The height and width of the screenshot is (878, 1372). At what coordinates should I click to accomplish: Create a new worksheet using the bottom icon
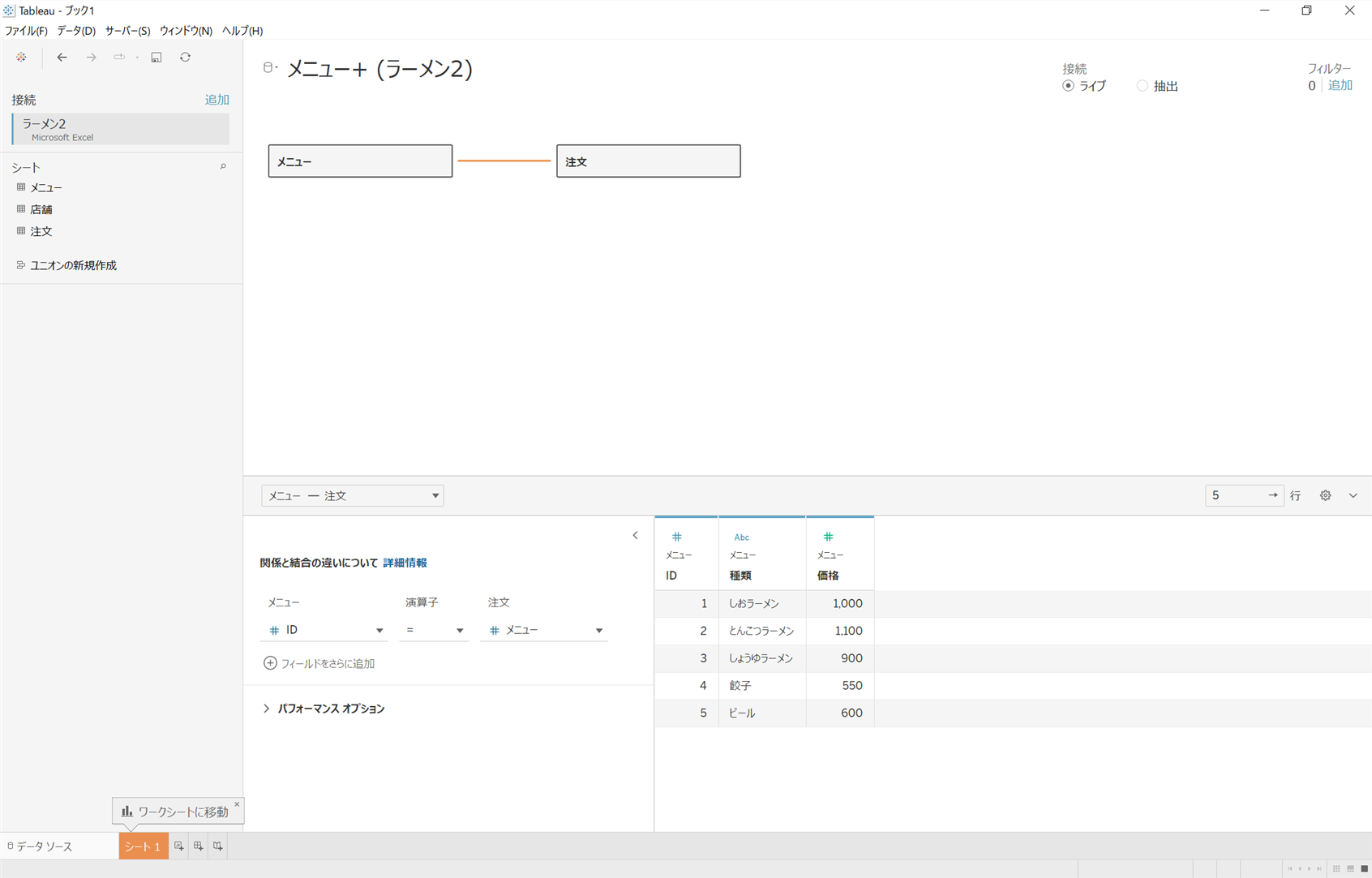(178, 846)
